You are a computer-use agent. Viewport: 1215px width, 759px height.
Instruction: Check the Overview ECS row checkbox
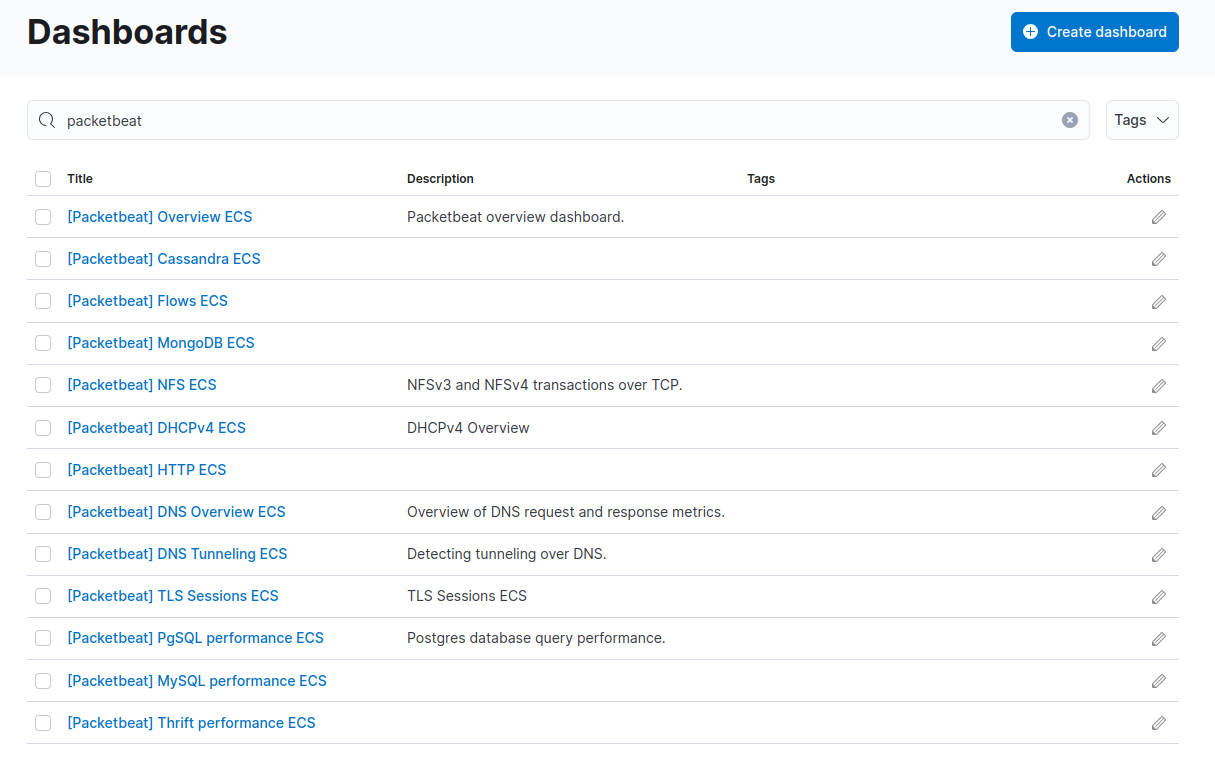[43, 217]
